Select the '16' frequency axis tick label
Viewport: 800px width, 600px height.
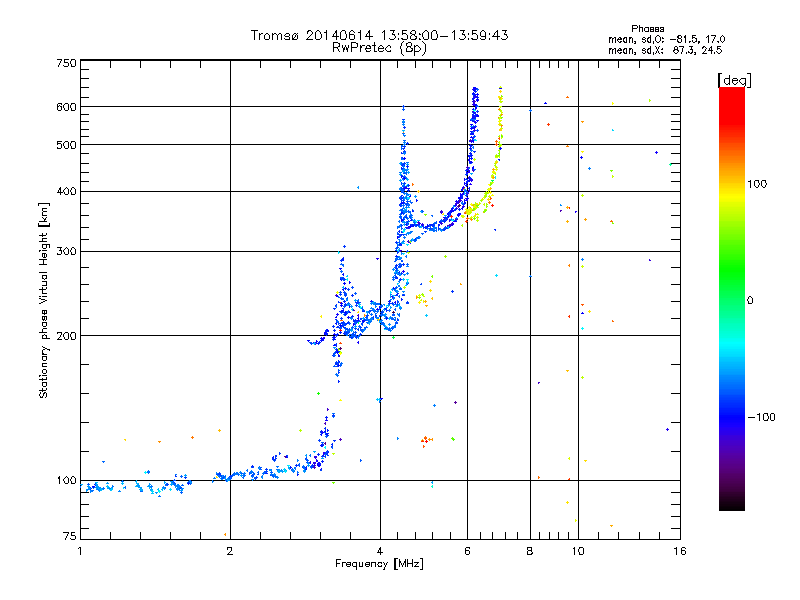tap(680, 551)
